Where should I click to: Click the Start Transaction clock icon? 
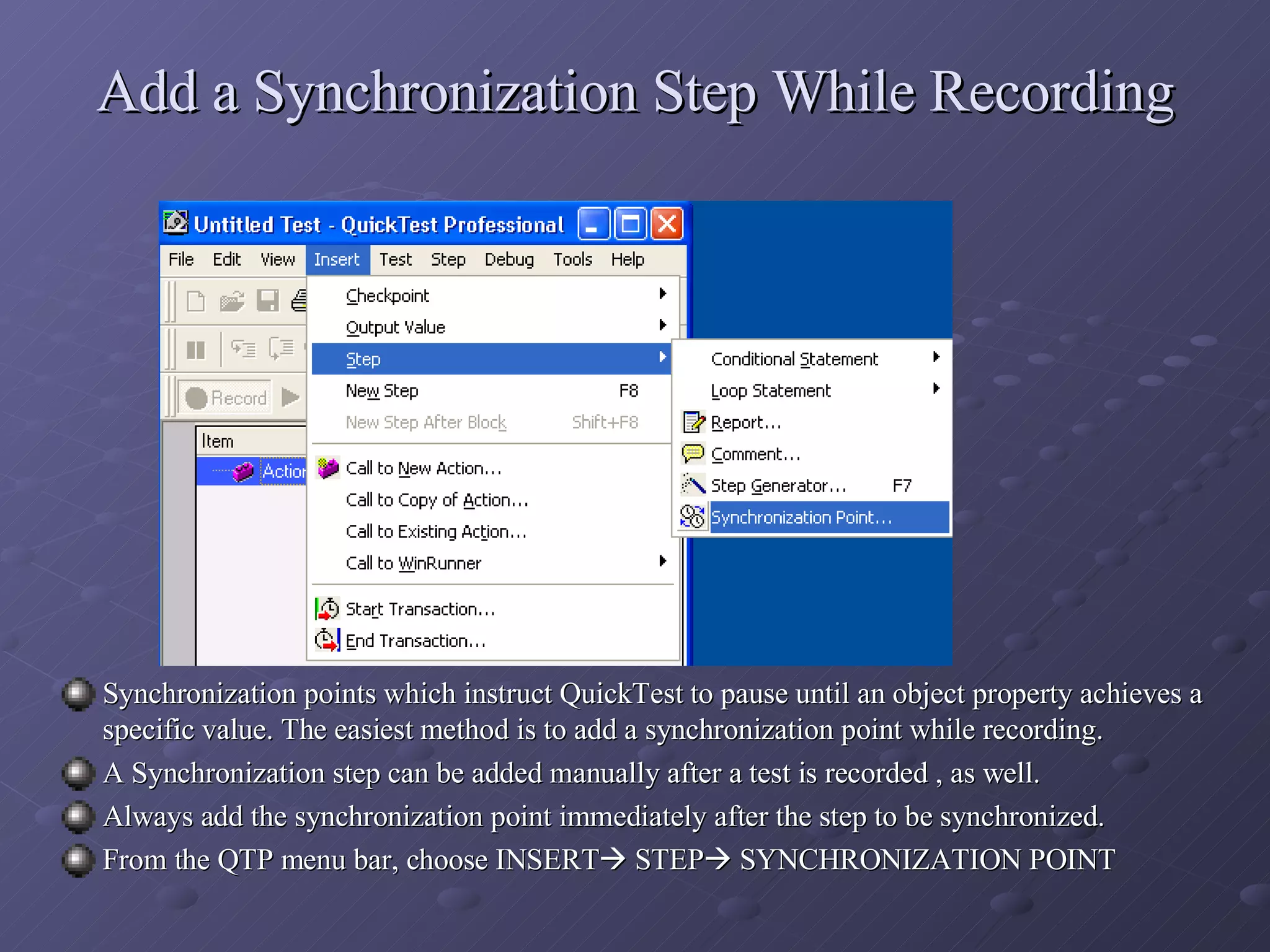pos(327,609)
